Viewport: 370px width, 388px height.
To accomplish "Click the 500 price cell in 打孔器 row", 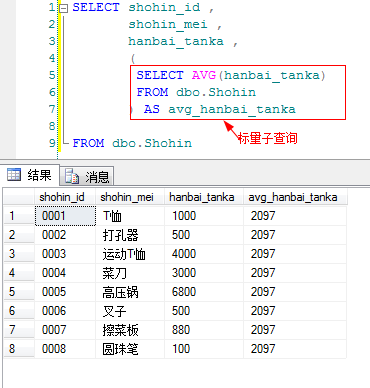I will click(x=204, y=235).
